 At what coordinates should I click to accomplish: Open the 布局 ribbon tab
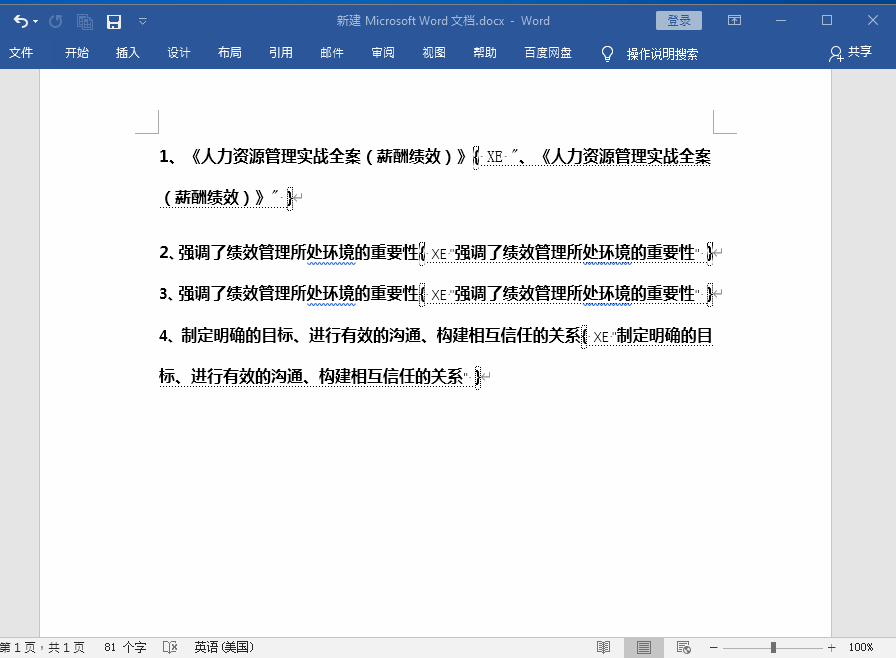point(230,53)
